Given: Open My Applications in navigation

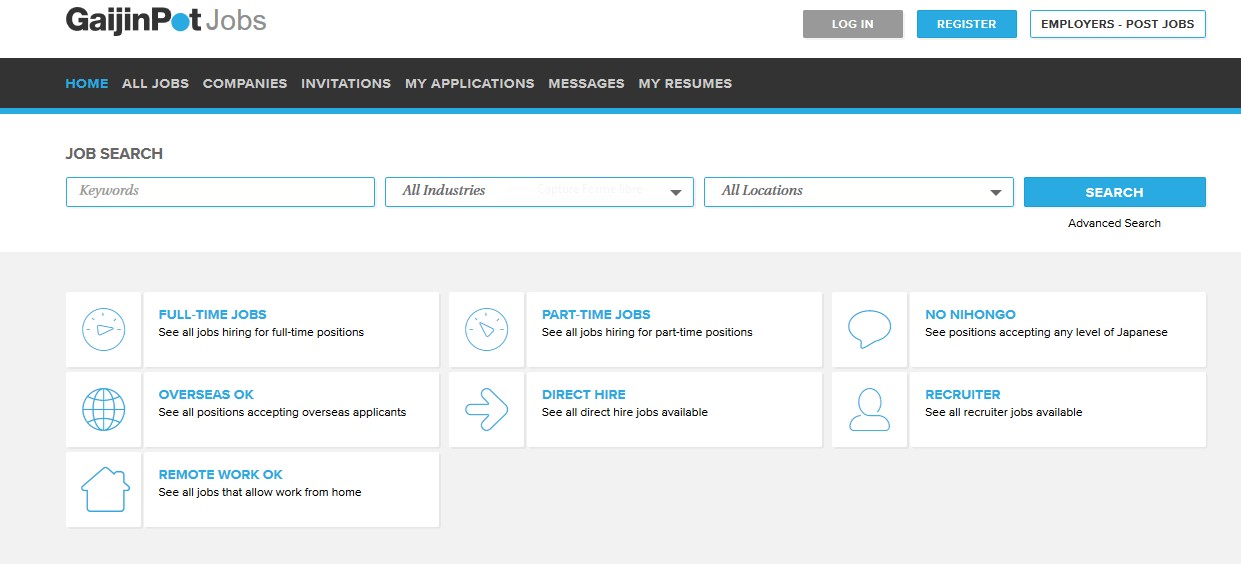Looking at the screenshot, I should pos(470,83).
